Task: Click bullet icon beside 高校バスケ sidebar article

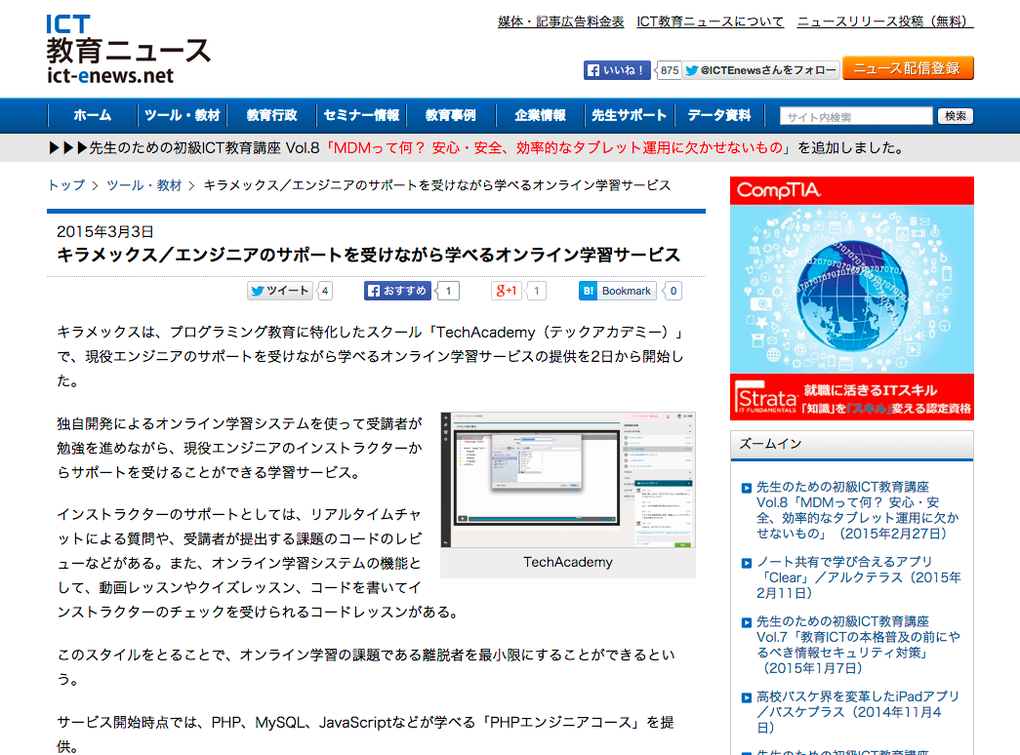Action: [x=747, y=698]
